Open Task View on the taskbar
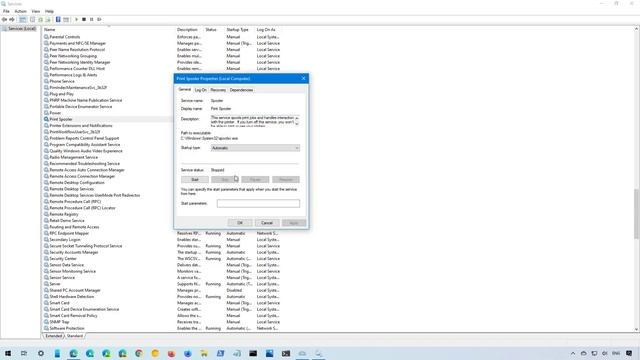 (24, 353)
